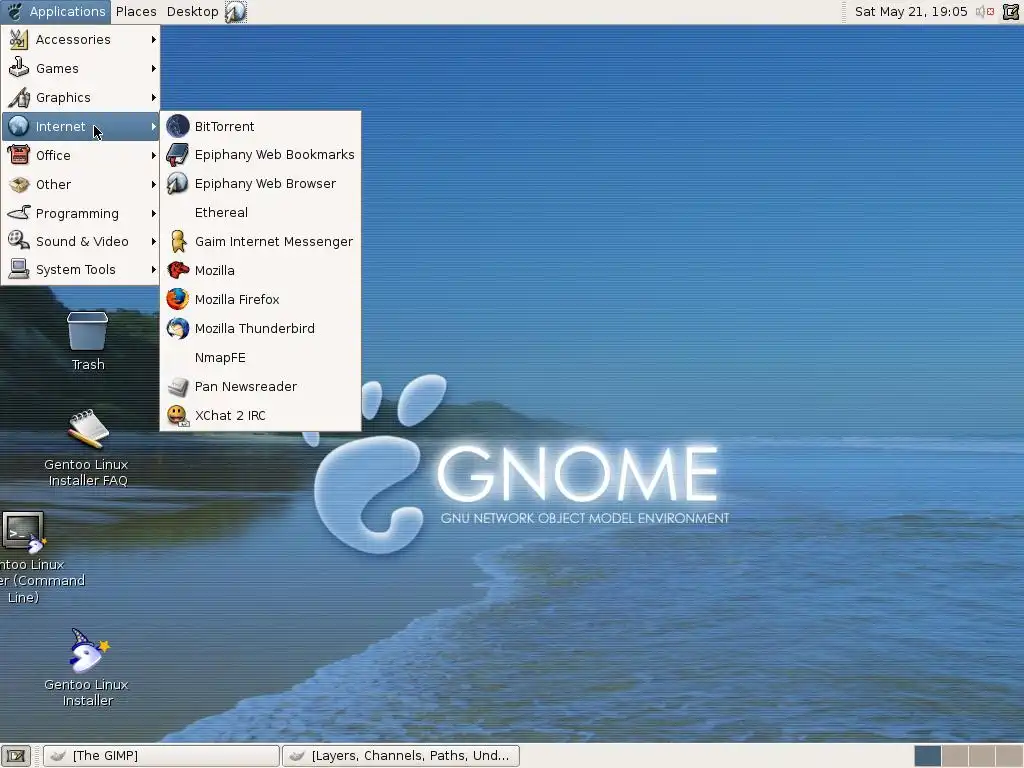Click the Gaim Internet Messenger icon

tap(178, 242)
